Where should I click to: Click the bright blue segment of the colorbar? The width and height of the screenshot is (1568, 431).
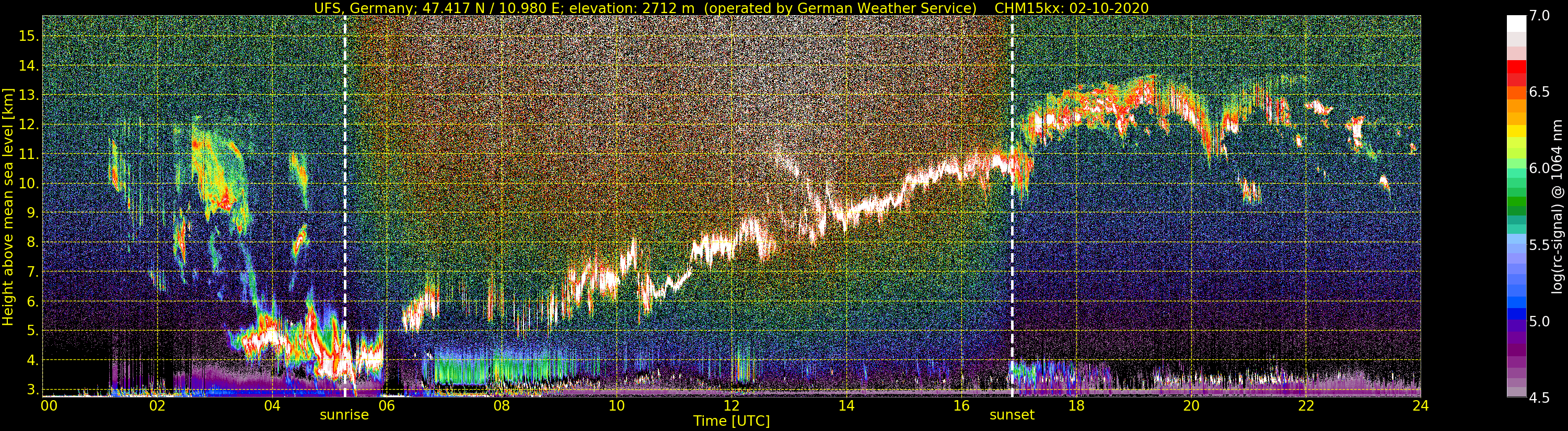pyautogui.click(x=1516, y=302)
